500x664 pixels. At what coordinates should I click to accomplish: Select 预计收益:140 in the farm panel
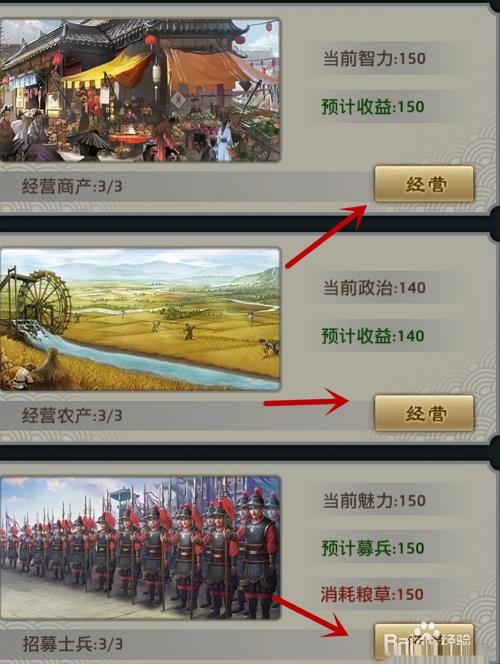point(373,336)
